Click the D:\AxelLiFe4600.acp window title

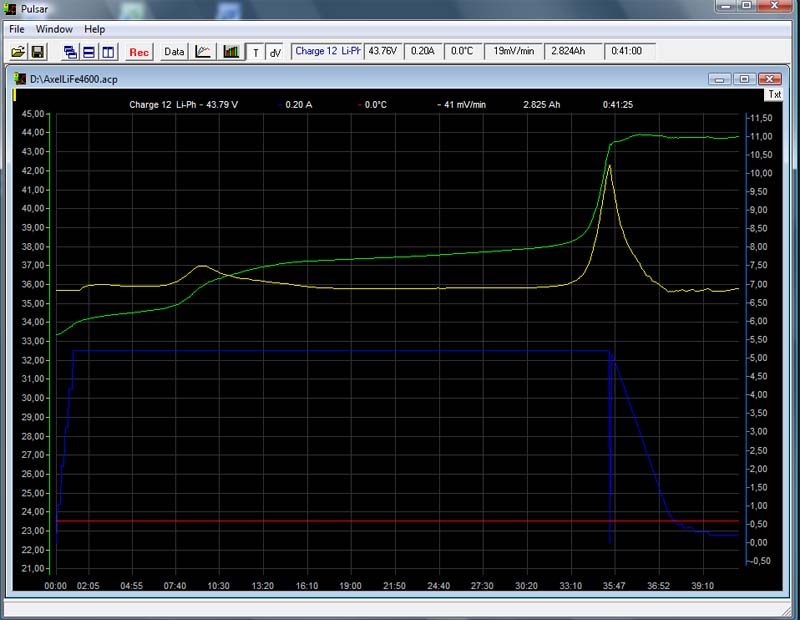[73, 79]
